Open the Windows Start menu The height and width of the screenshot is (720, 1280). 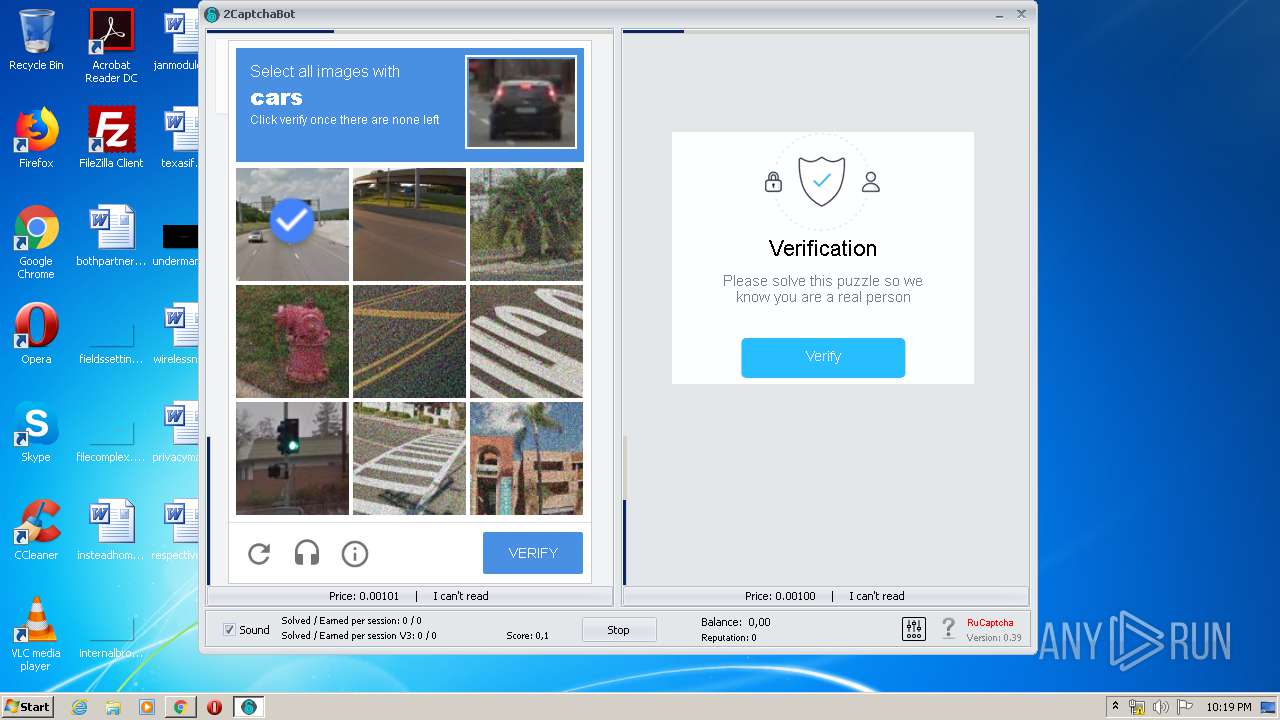coord(27,707)
